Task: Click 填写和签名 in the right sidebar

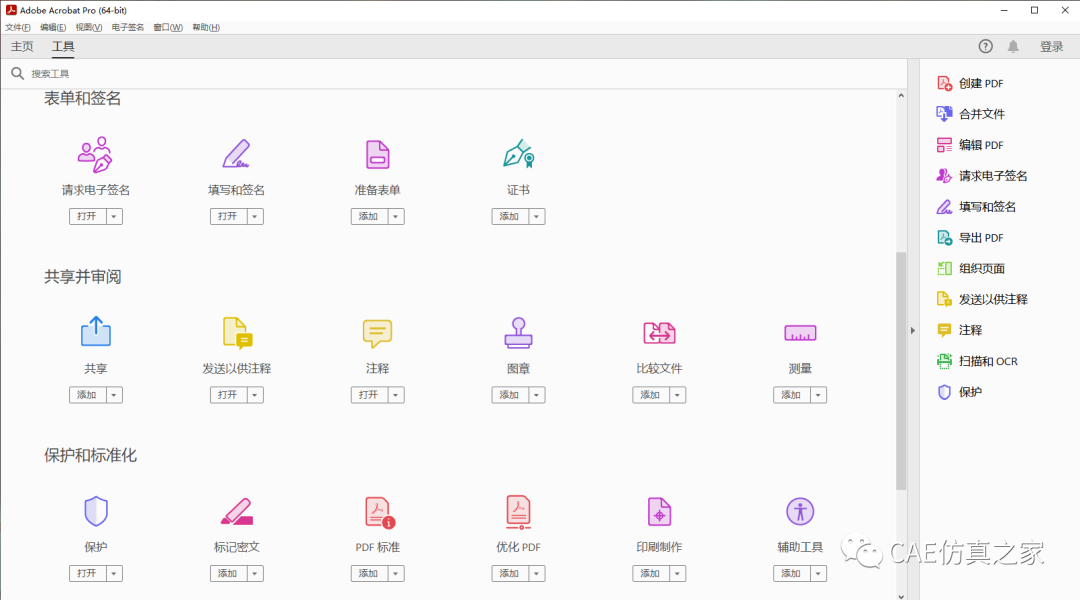Action: coord(976,207)
